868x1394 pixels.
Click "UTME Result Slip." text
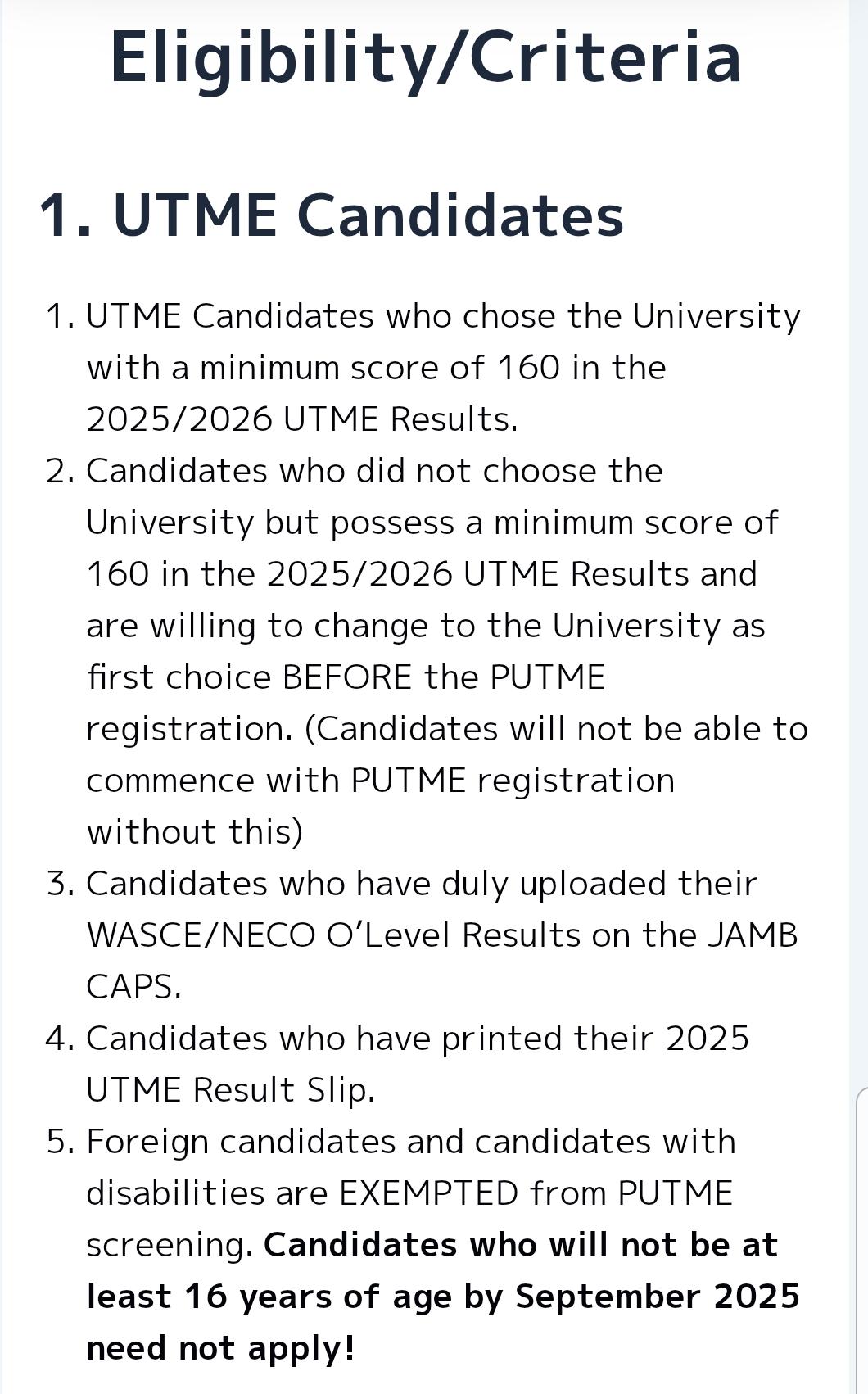coord(230,1090)
